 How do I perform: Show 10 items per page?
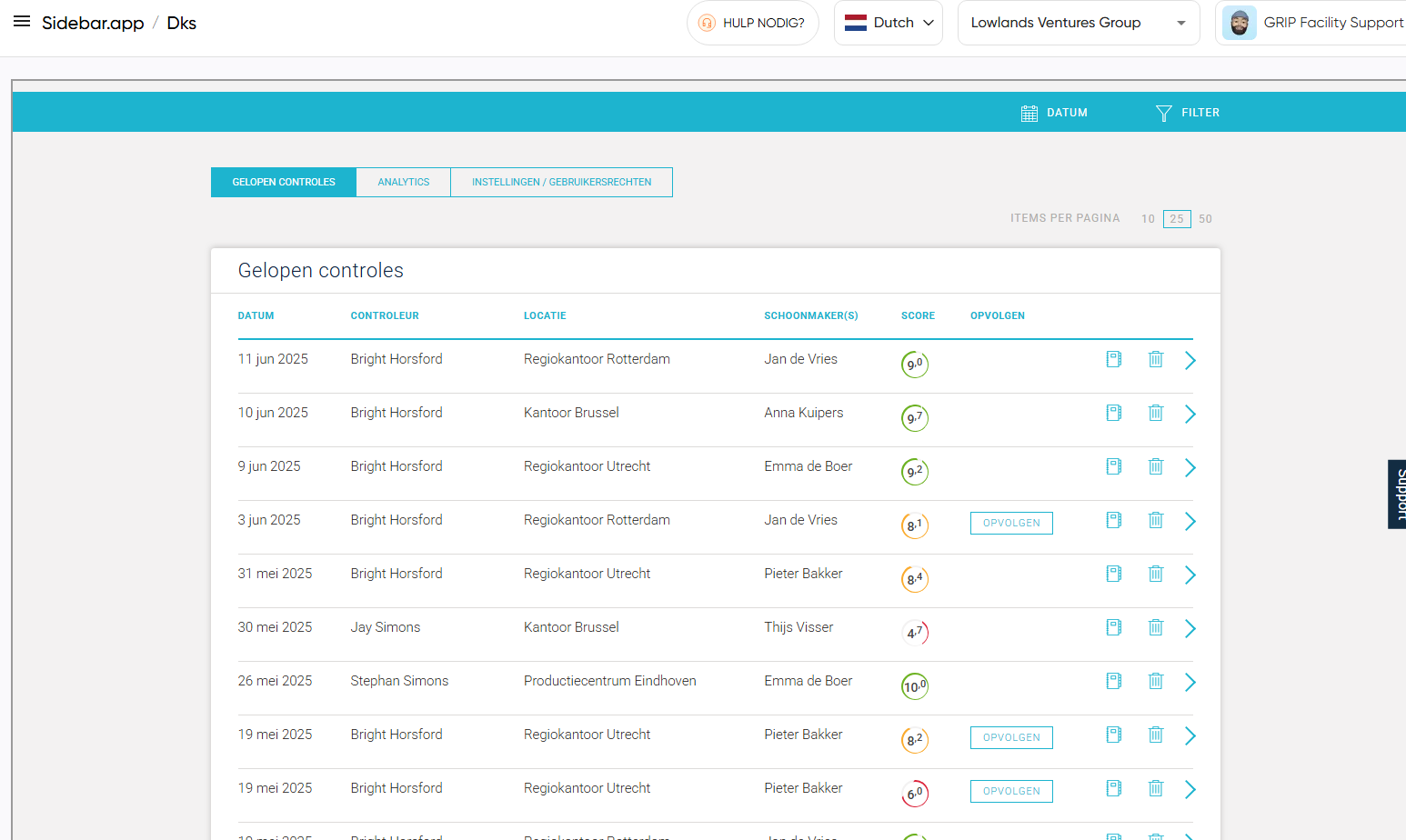pyautogui.click(x=1148, y=219)
